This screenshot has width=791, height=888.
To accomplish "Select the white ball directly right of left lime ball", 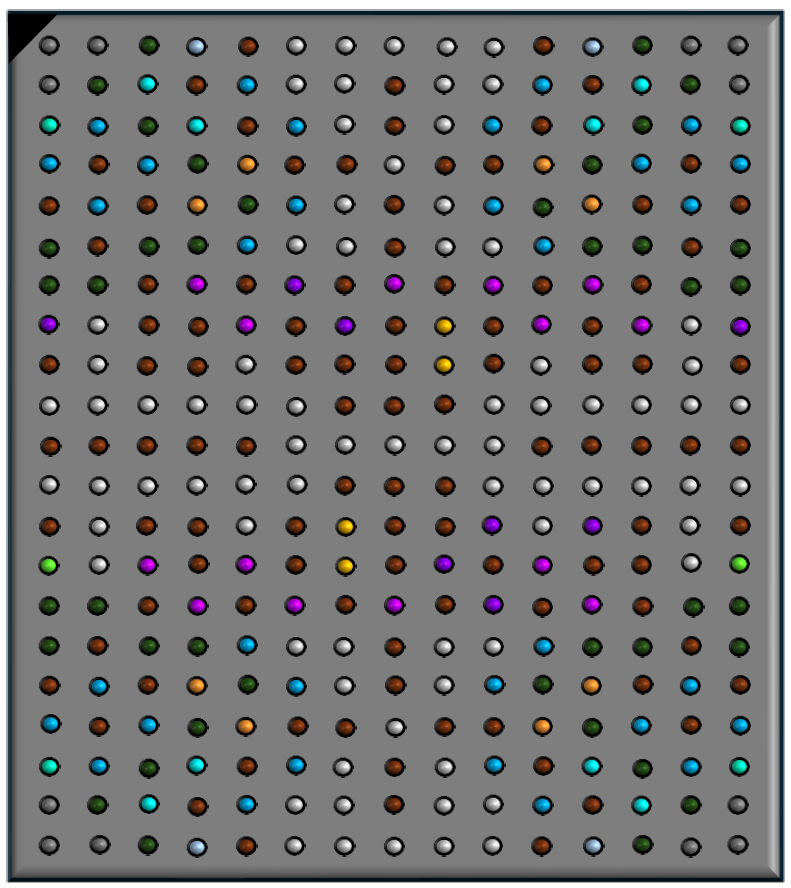I will [x=98, y=565].
